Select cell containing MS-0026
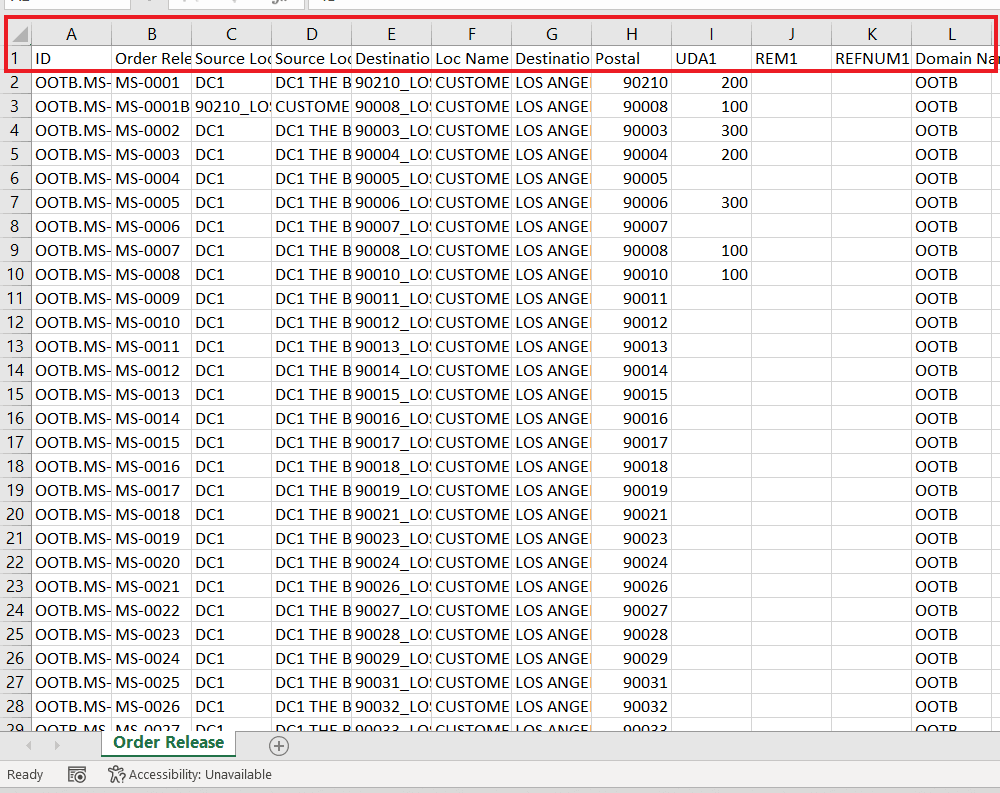This screenshot has width=1000, height=793. [x=152, y=706]
